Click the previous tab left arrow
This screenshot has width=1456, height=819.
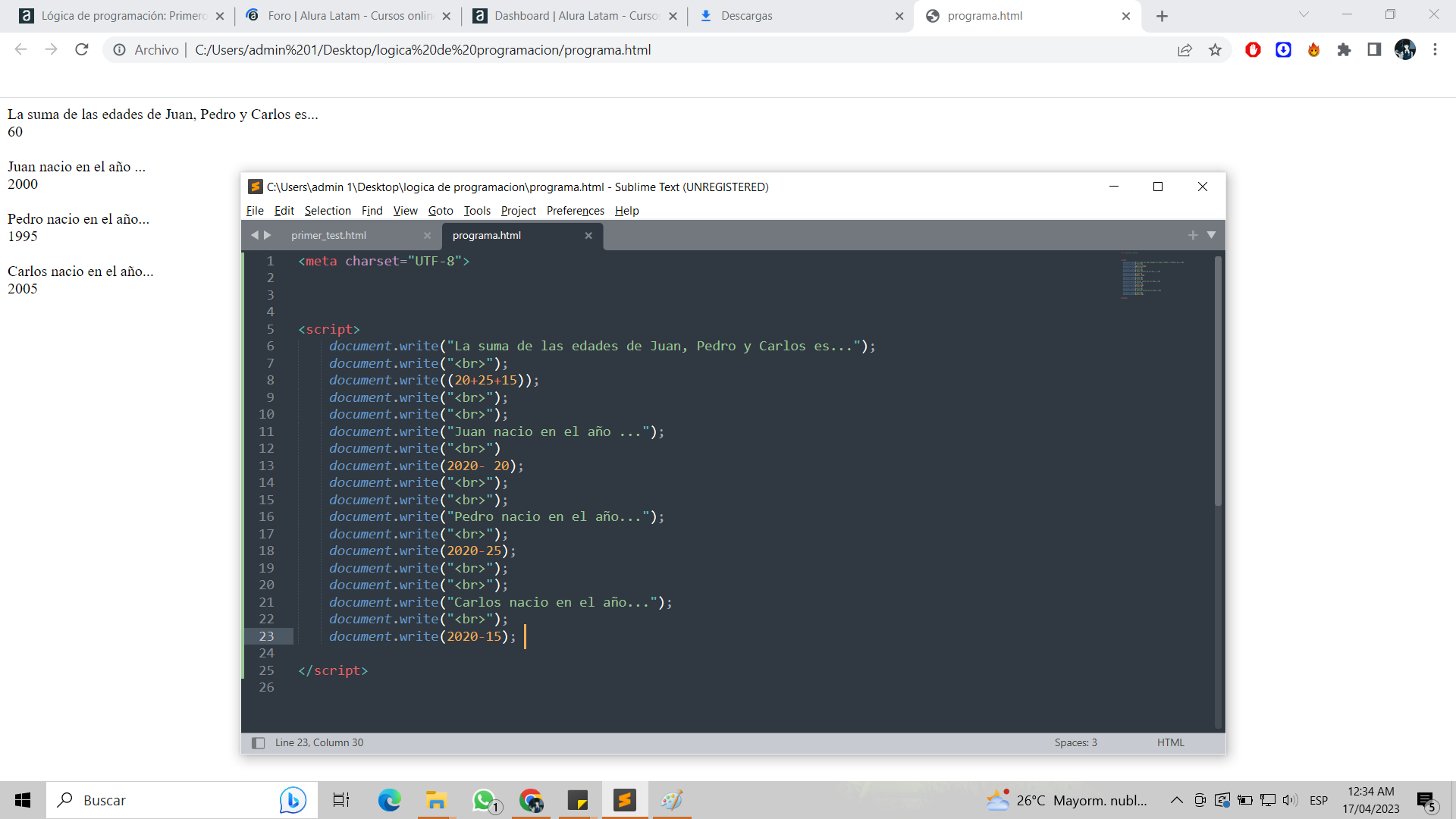pos(255,235)
